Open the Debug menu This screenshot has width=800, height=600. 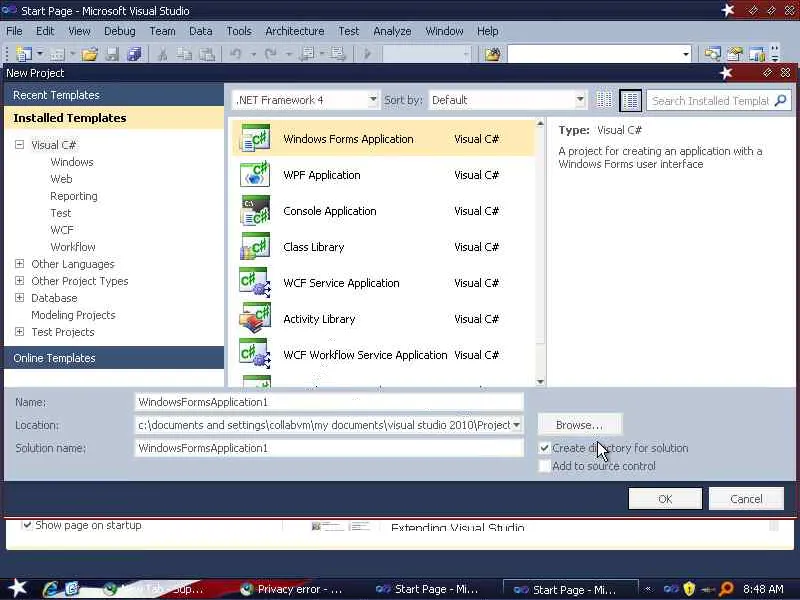[x=120, y=31]
